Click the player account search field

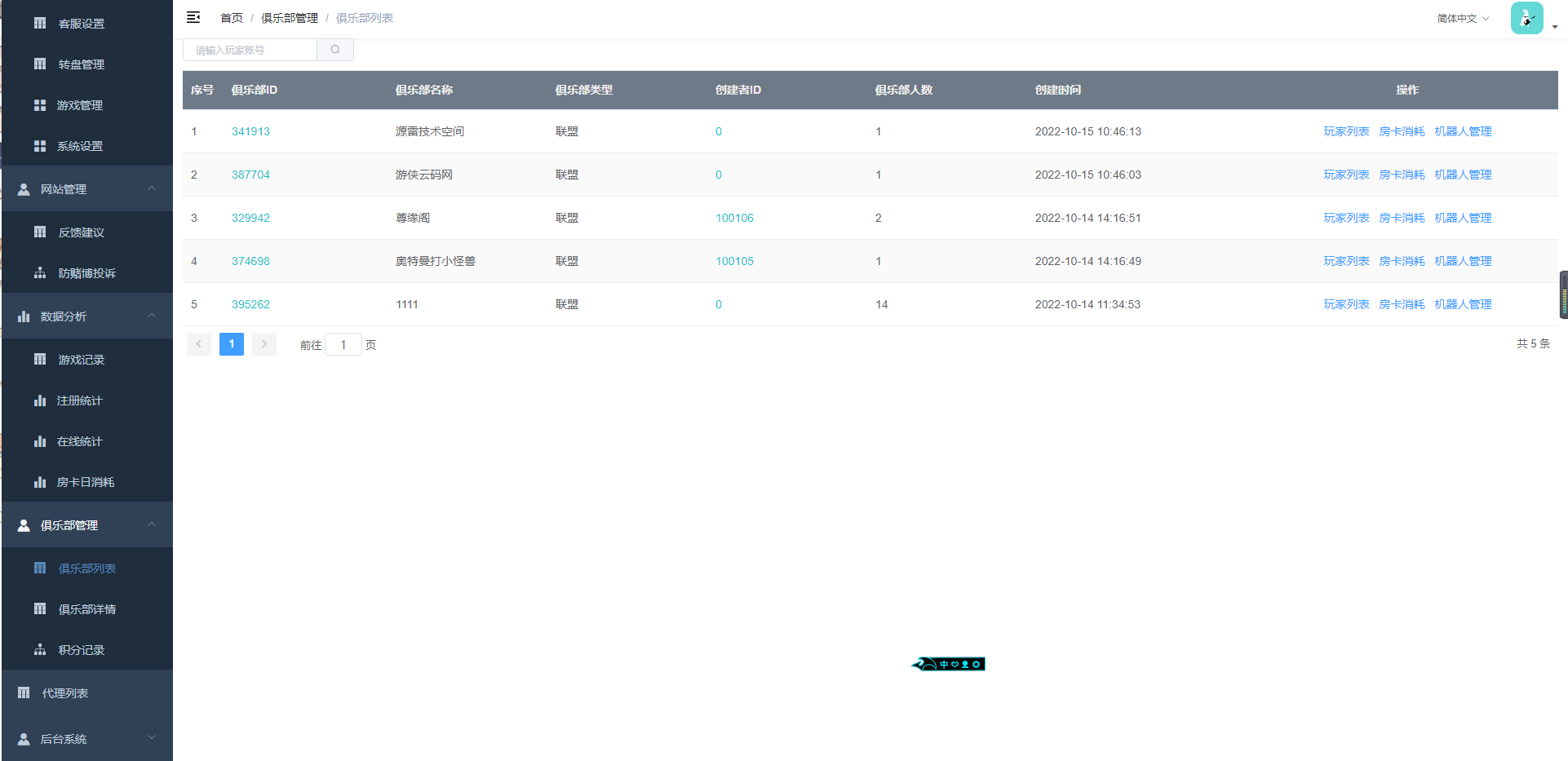coord(250,50)
